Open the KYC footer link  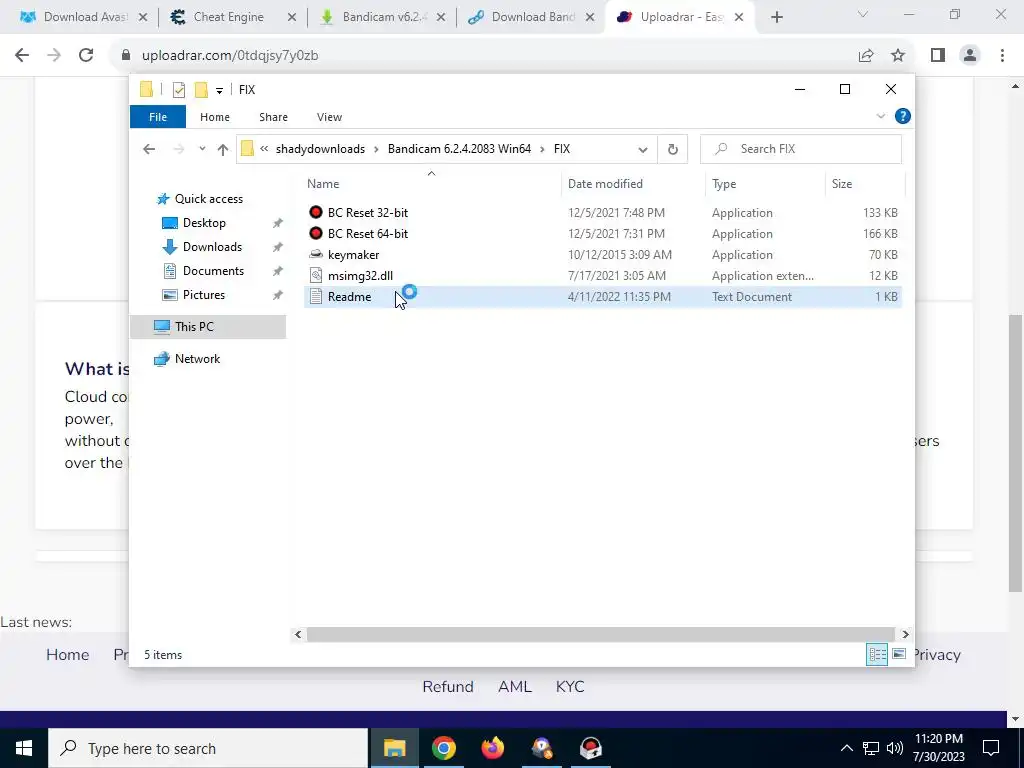coord(569,686)
